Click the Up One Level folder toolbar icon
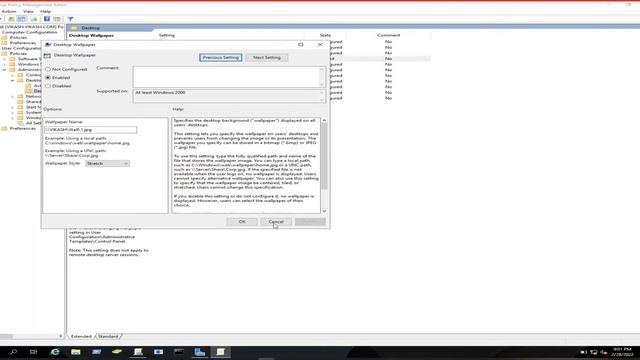 [x=11, y=19]
